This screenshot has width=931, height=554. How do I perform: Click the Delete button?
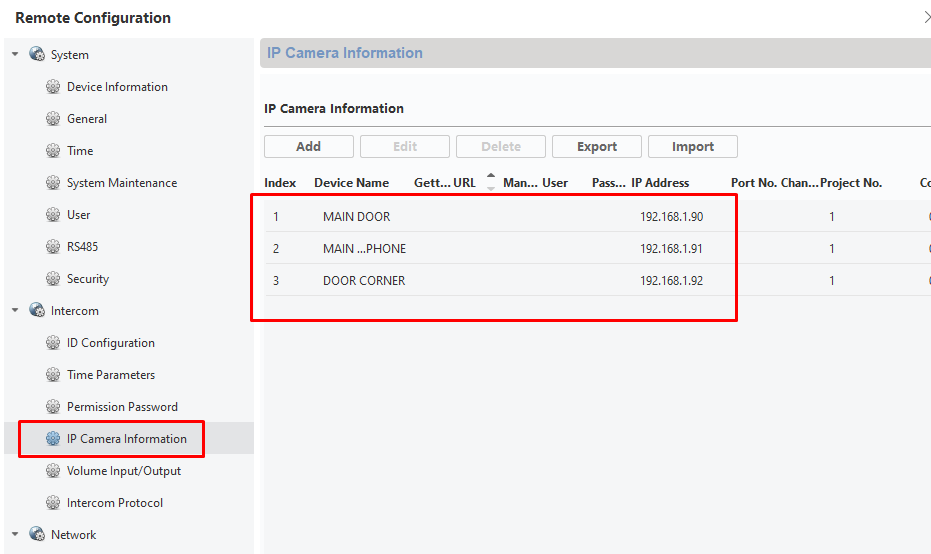tap(501, 147)
